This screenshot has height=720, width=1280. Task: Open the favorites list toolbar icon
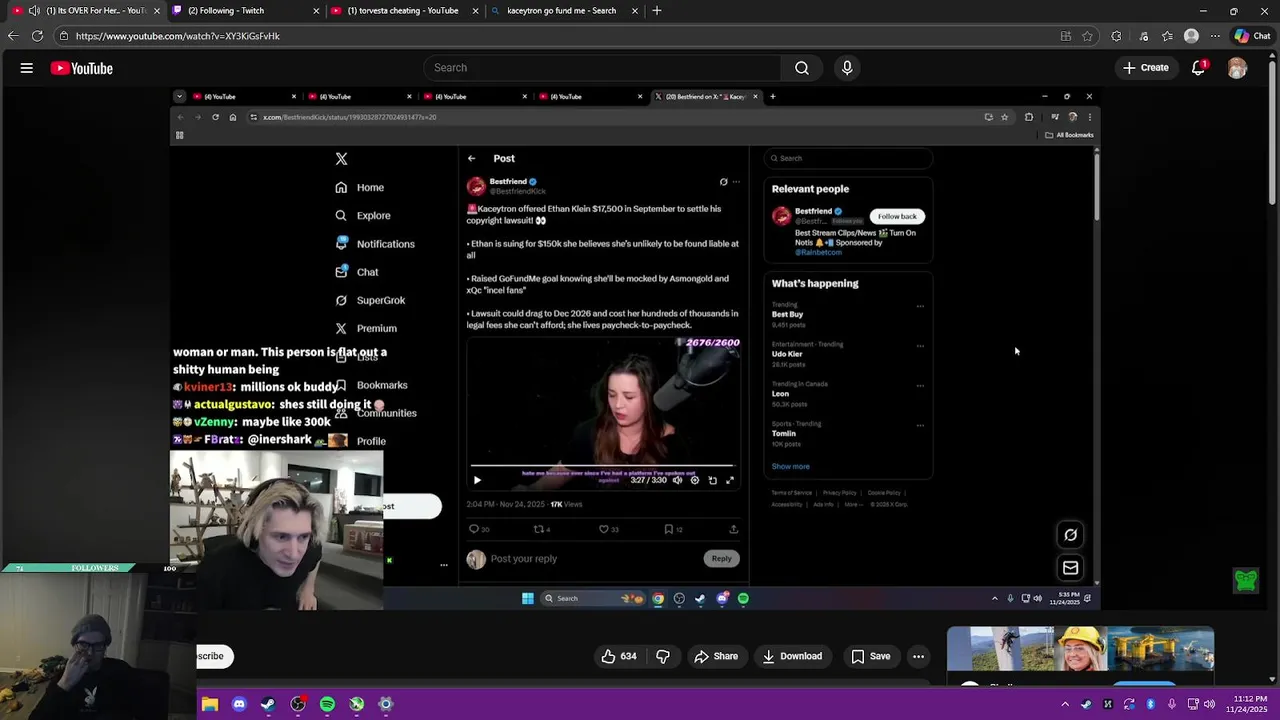pos(1167,36)
